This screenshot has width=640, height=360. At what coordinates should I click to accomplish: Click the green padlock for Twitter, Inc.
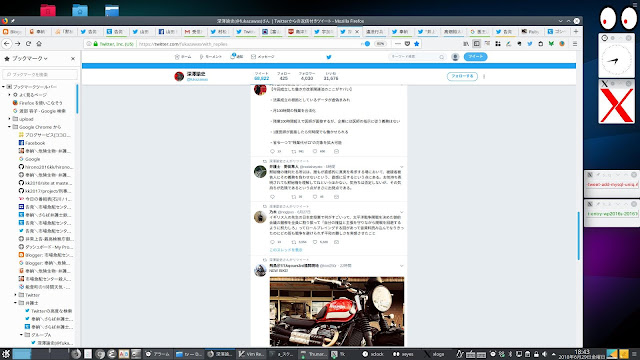[96, 44]
